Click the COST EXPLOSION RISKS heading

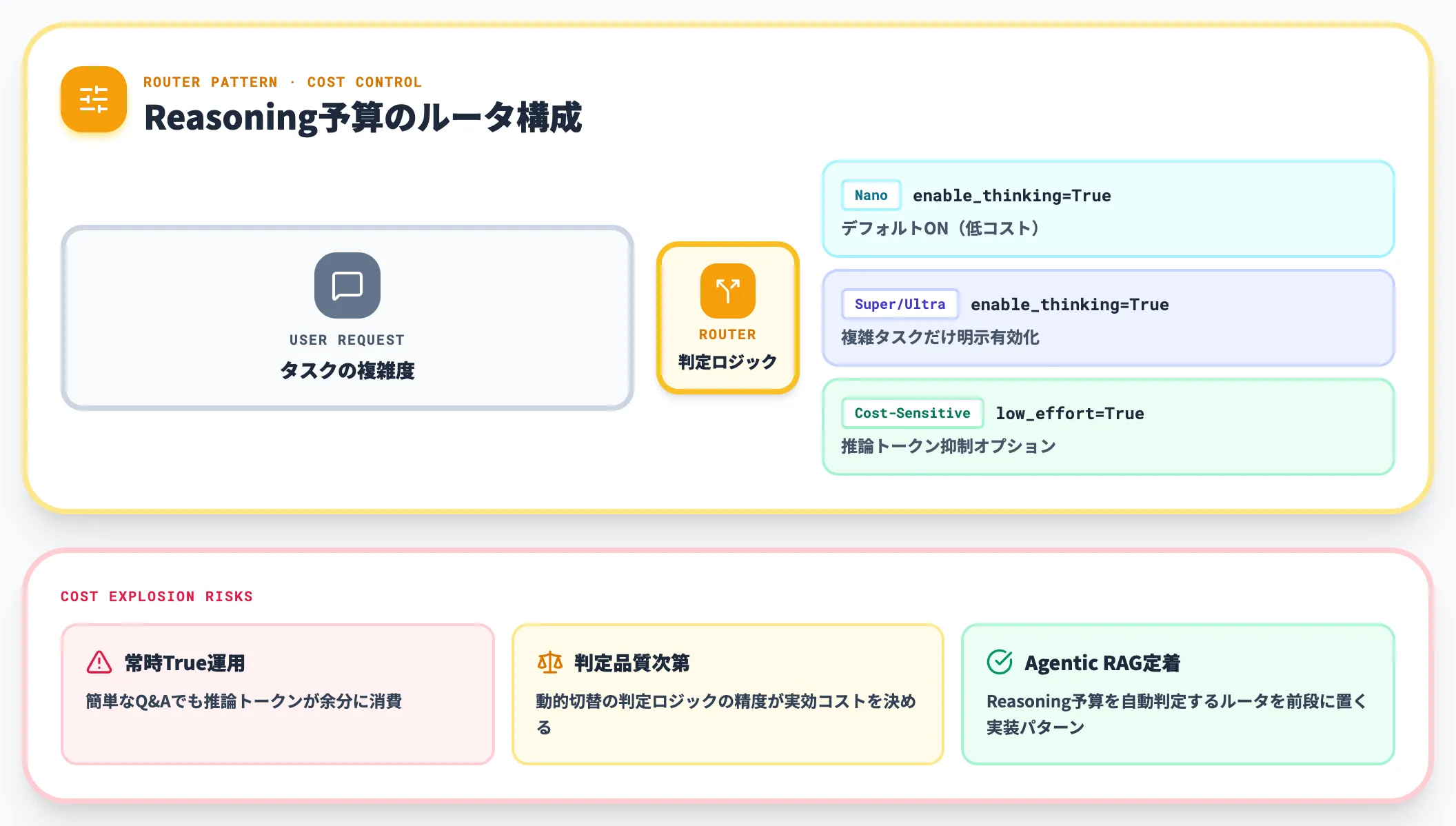[156, 596]
